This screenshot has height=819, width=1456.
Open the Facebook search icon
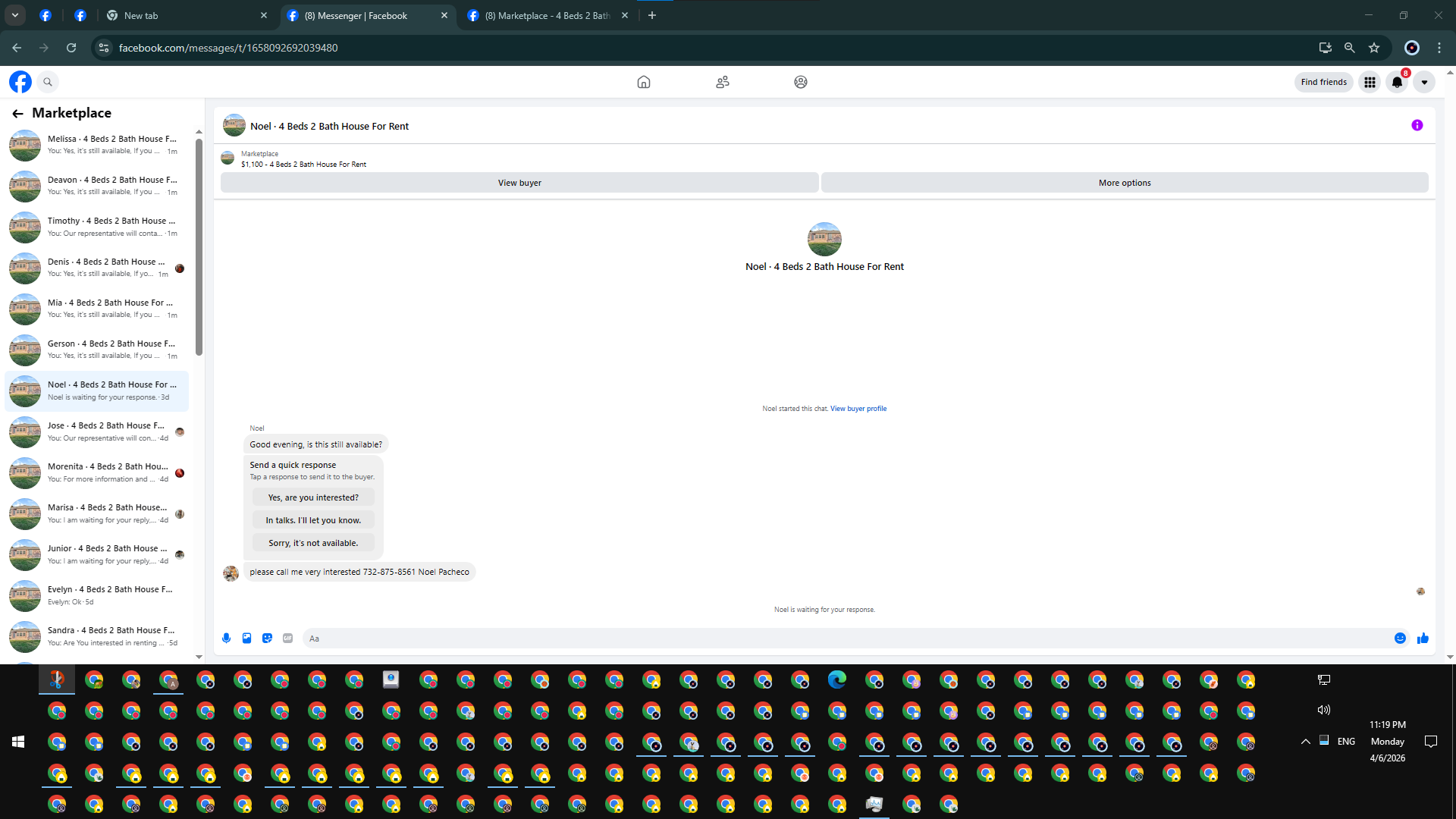[48, 82]
